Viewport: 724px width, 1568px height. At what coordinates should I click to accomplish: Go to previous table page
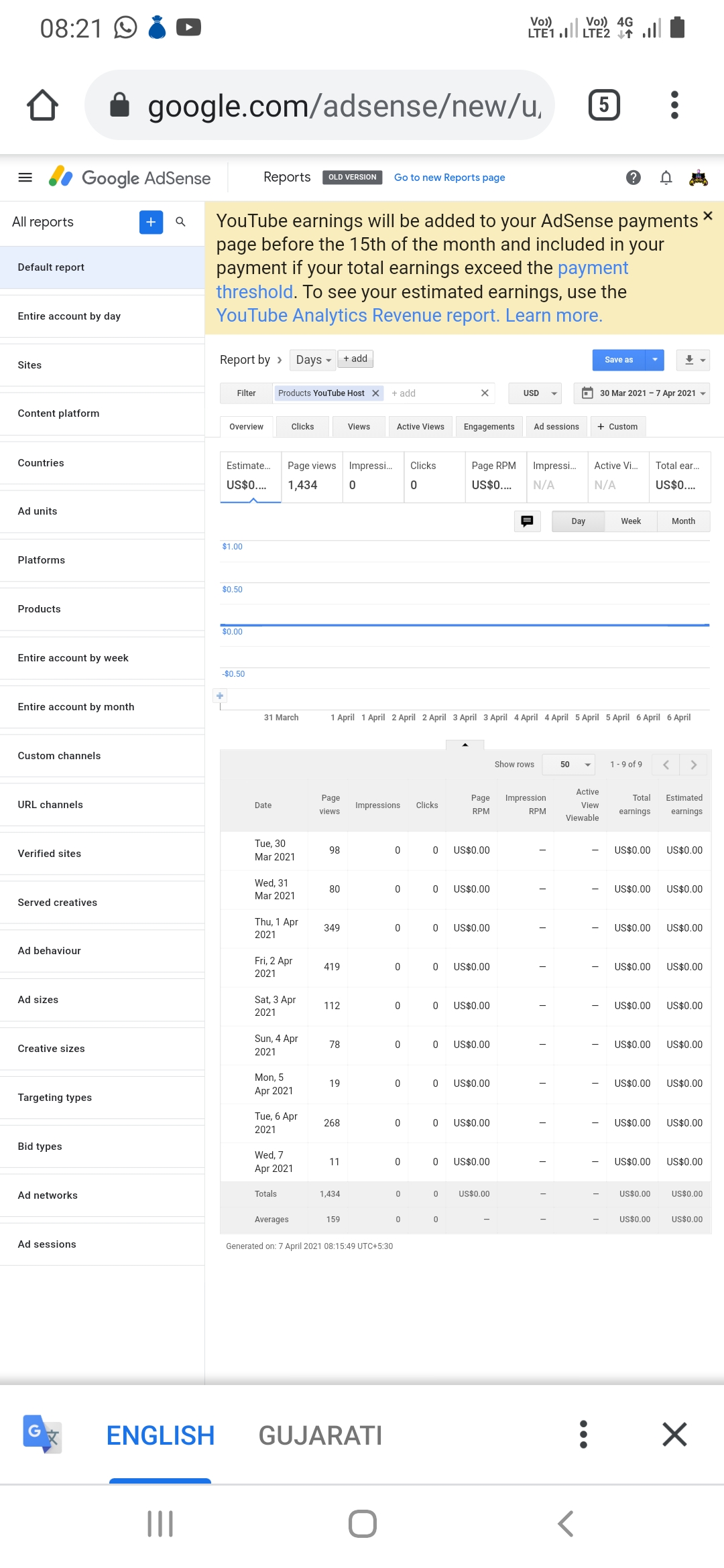point(666,765)
